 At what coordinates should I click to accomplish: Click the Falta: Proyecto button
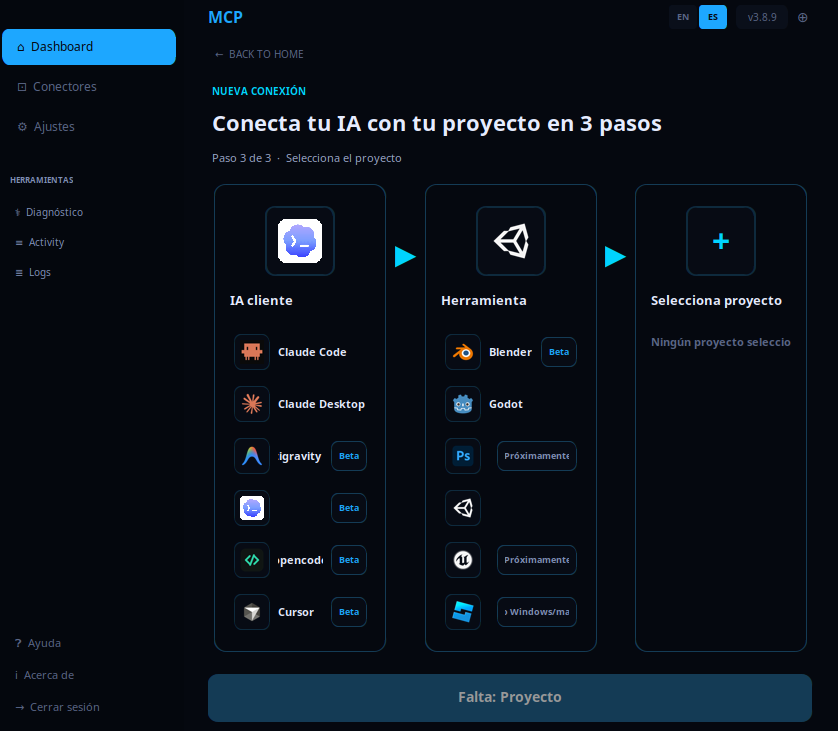point(510,697)
